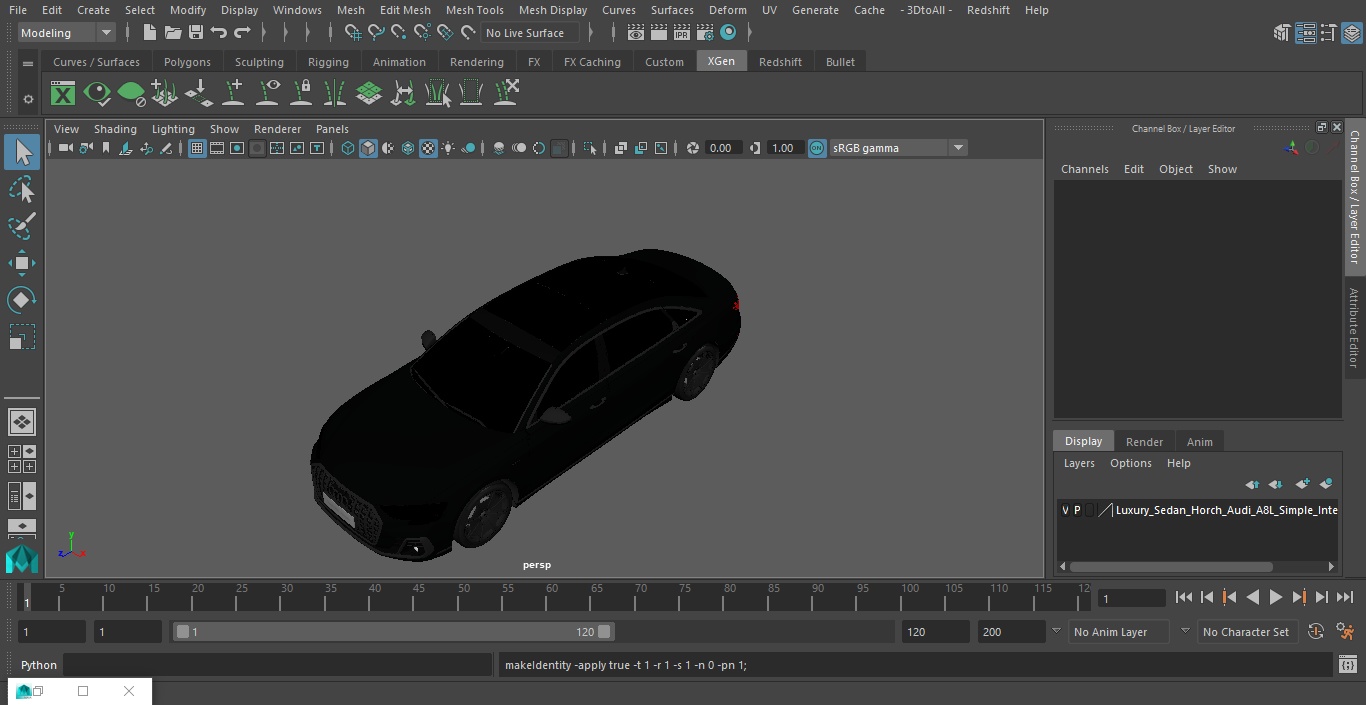Click the time range slider bar

click(x=393, y=632)
